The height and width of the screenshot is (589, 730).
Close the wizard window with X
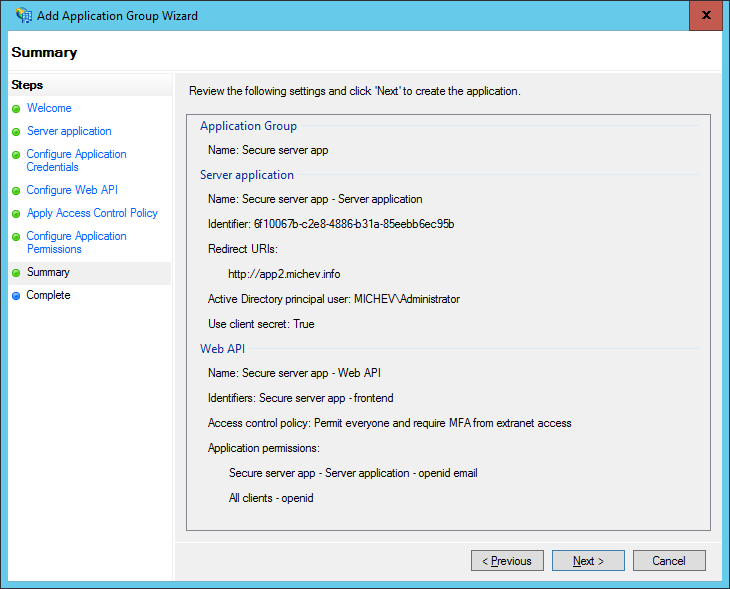click(x=706, y=15)
